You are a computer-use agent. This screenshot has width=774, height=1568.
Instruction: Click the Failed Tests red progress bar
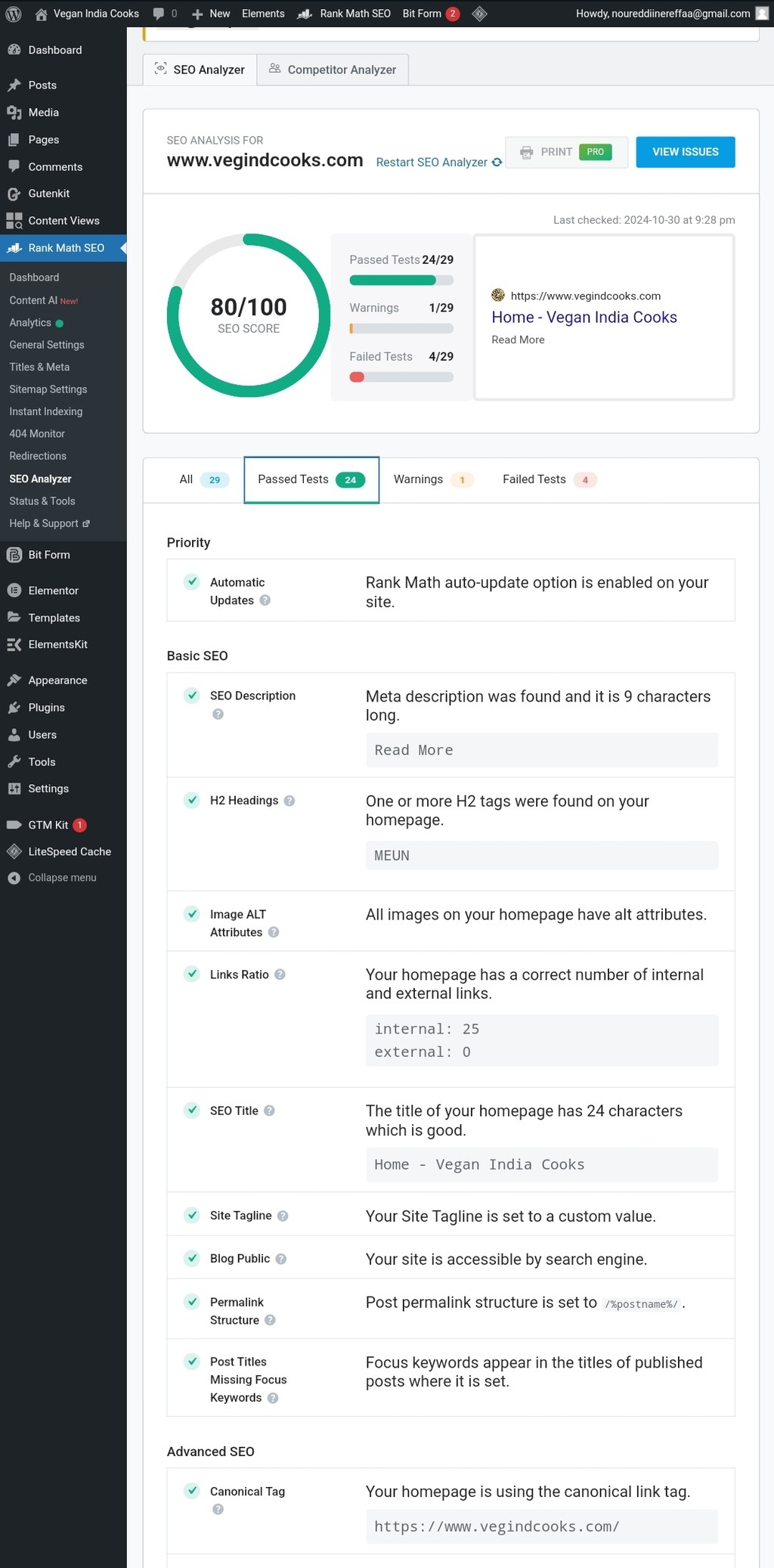pos(401,377)
